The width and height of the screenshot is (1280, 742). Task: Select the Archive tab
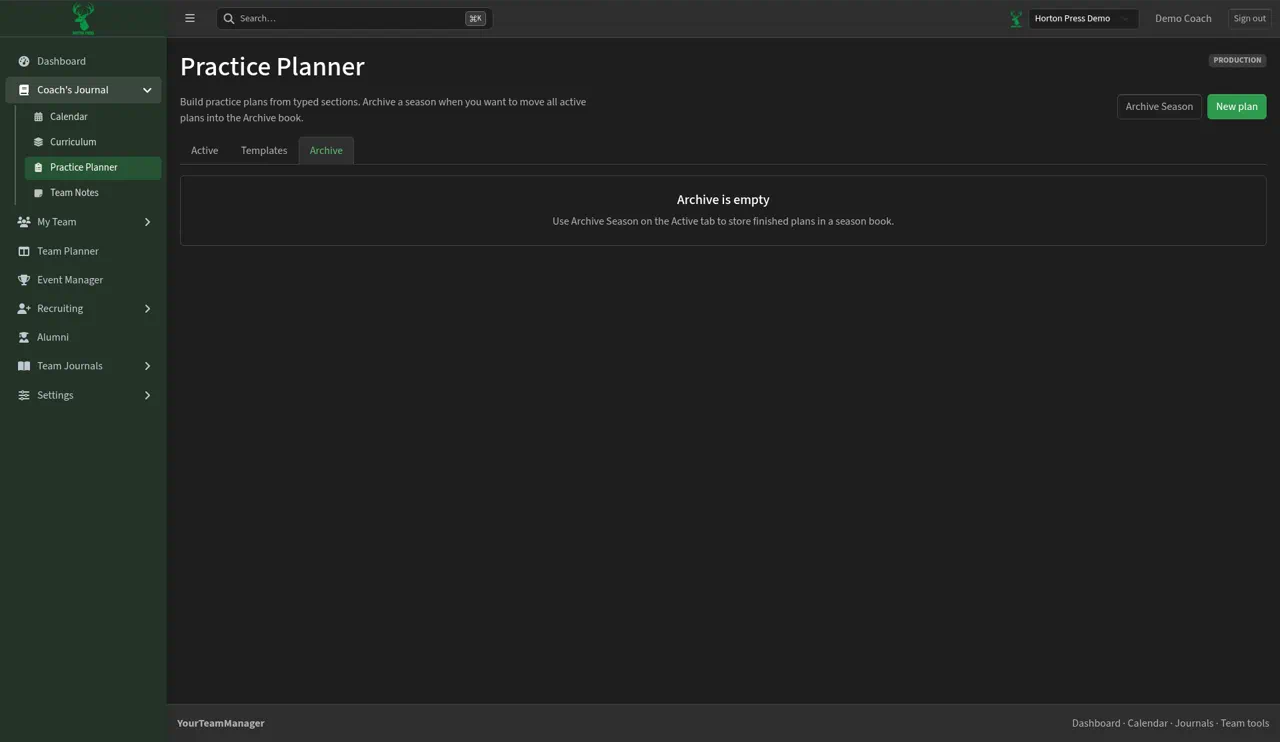point(326,150)
